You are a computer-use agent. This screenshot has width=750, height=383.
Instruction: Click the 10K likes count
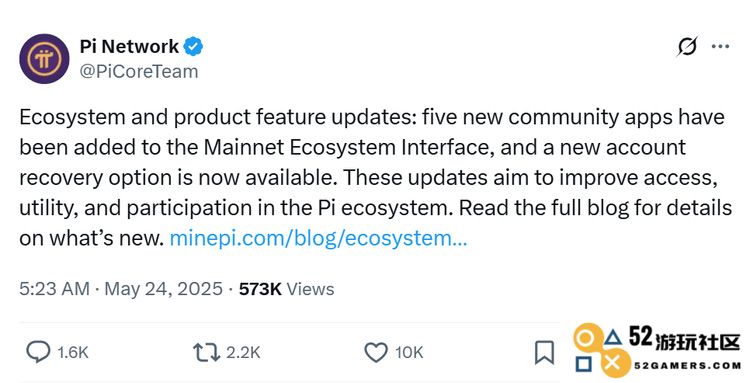pyautogui.click(x=409, y=353)
